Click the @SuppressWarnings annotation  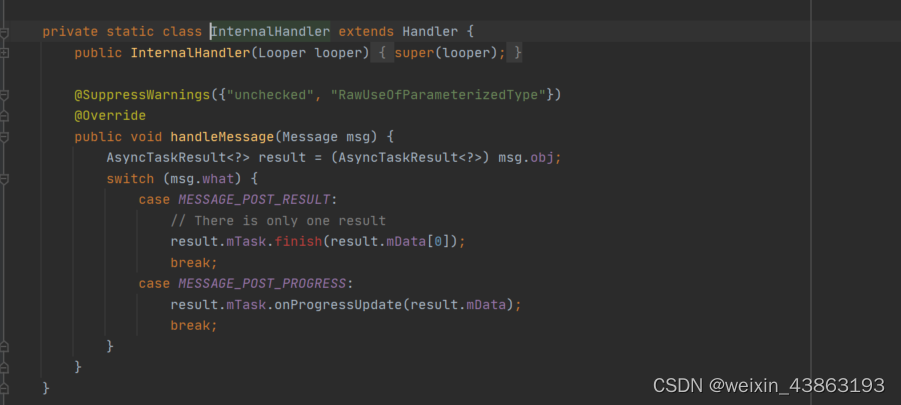tap(143, 95)
